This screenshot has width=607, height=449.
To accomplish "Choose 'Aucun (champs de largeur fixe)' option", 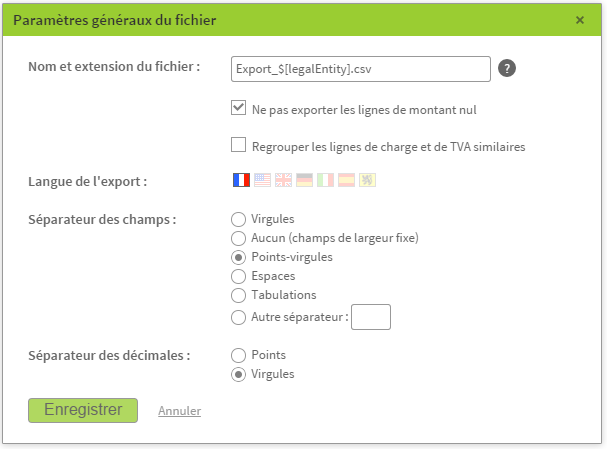I will point(238,238).
